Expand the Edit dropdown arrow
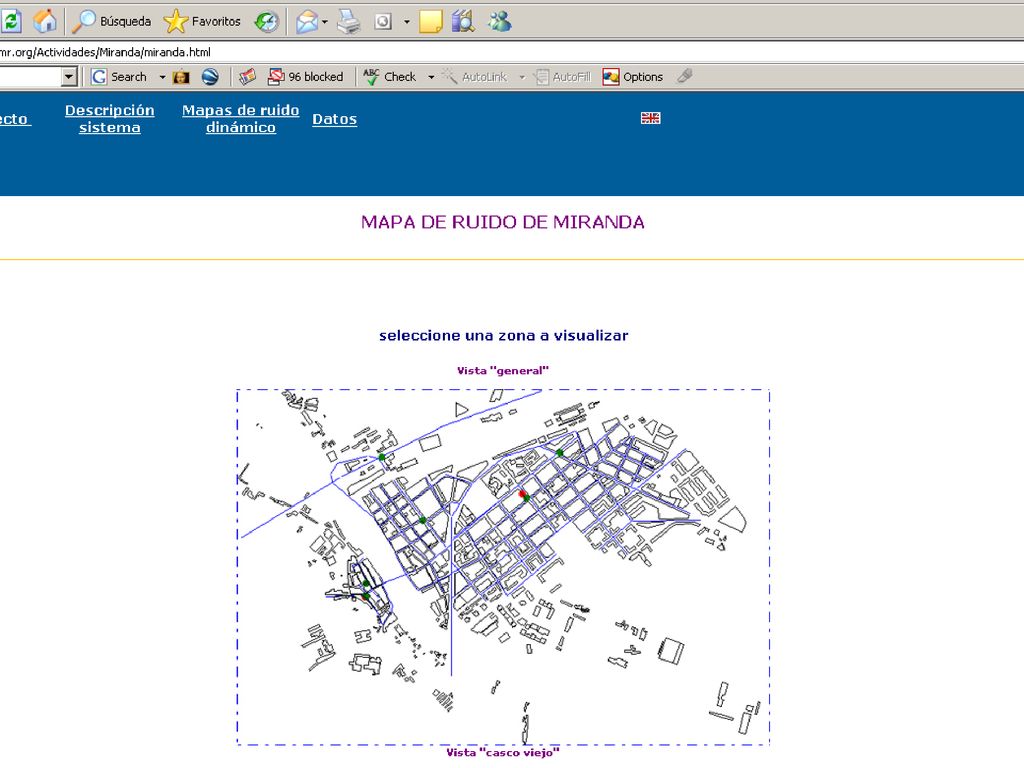 [407, 22]
